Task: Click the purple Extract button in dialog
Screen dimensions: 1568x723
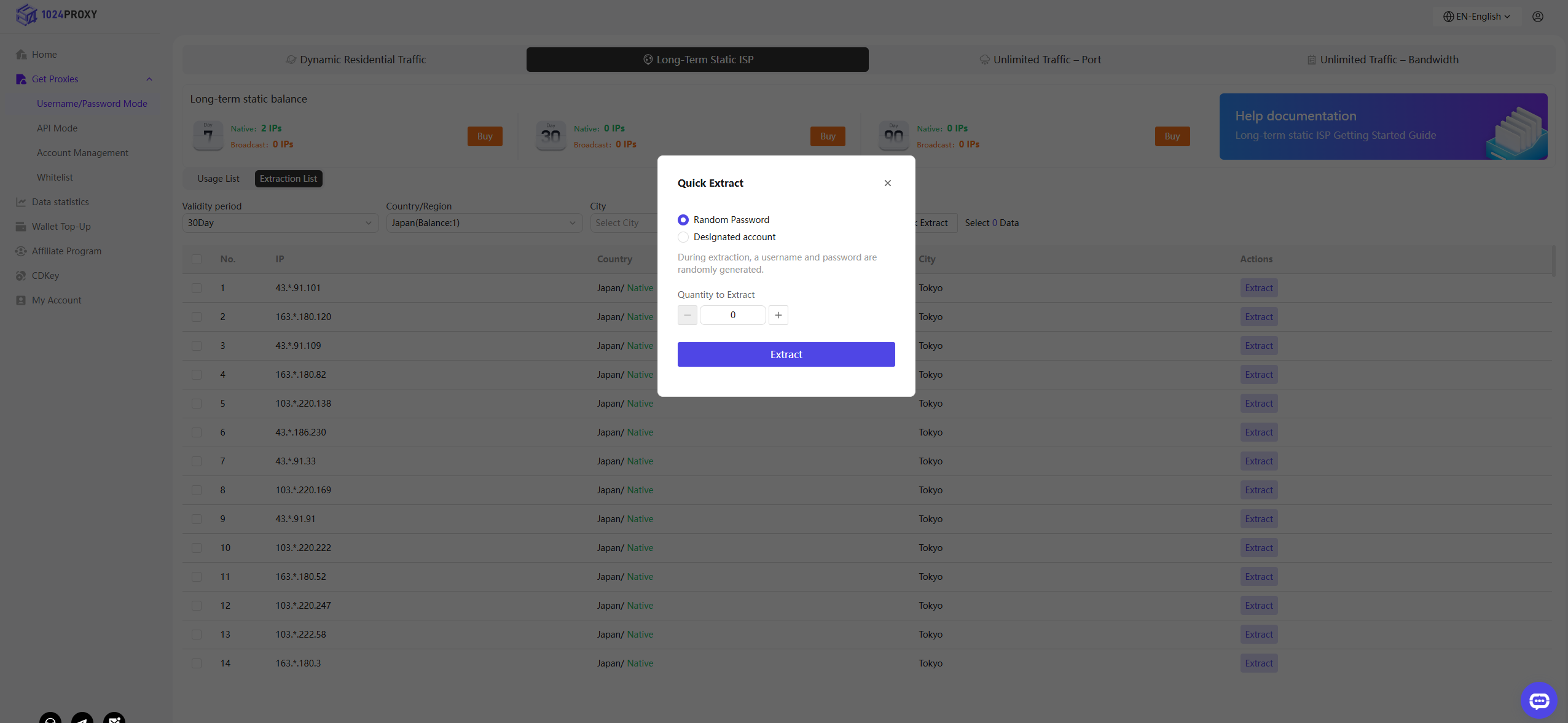Action: click(786, 354)
